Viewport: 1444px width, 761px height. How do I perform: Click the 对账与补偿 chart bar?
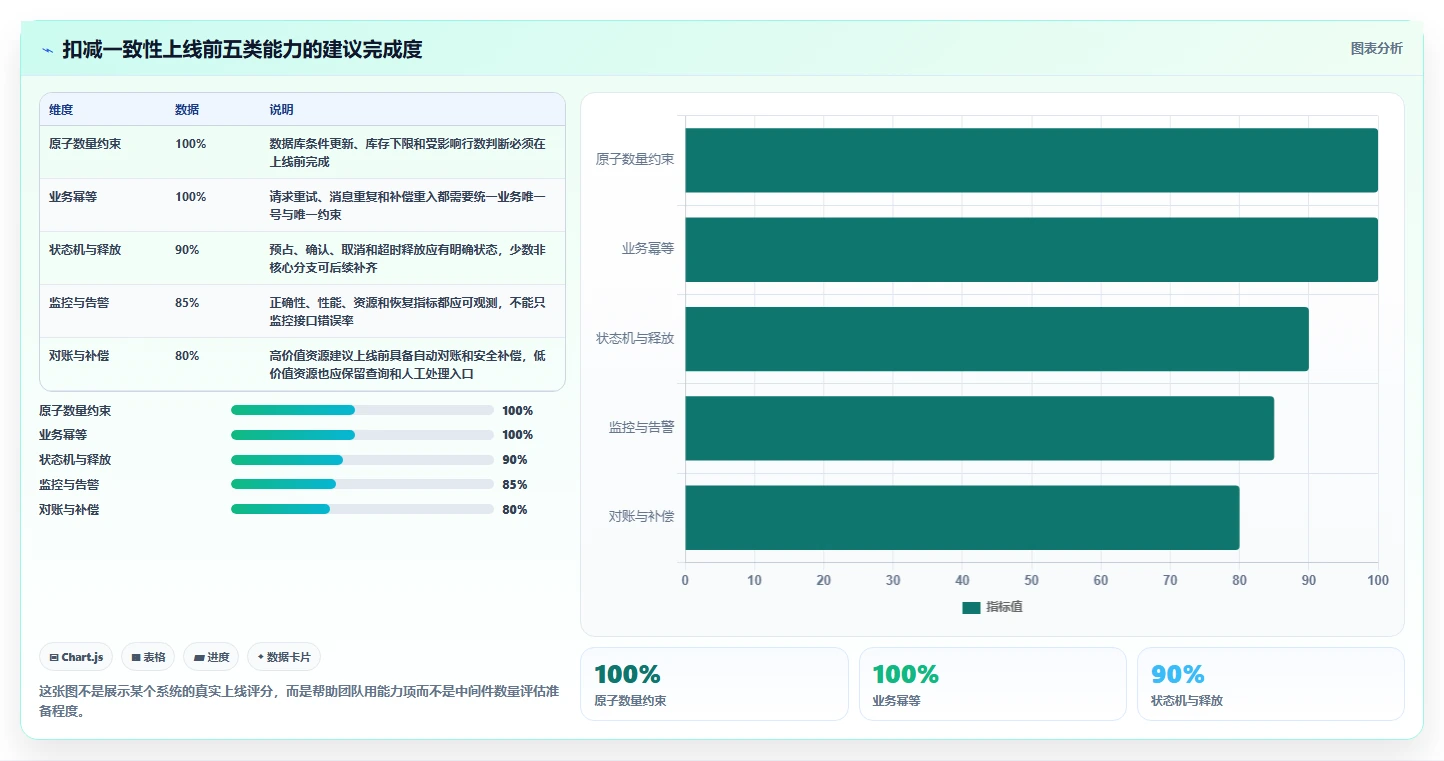[962, 517]
